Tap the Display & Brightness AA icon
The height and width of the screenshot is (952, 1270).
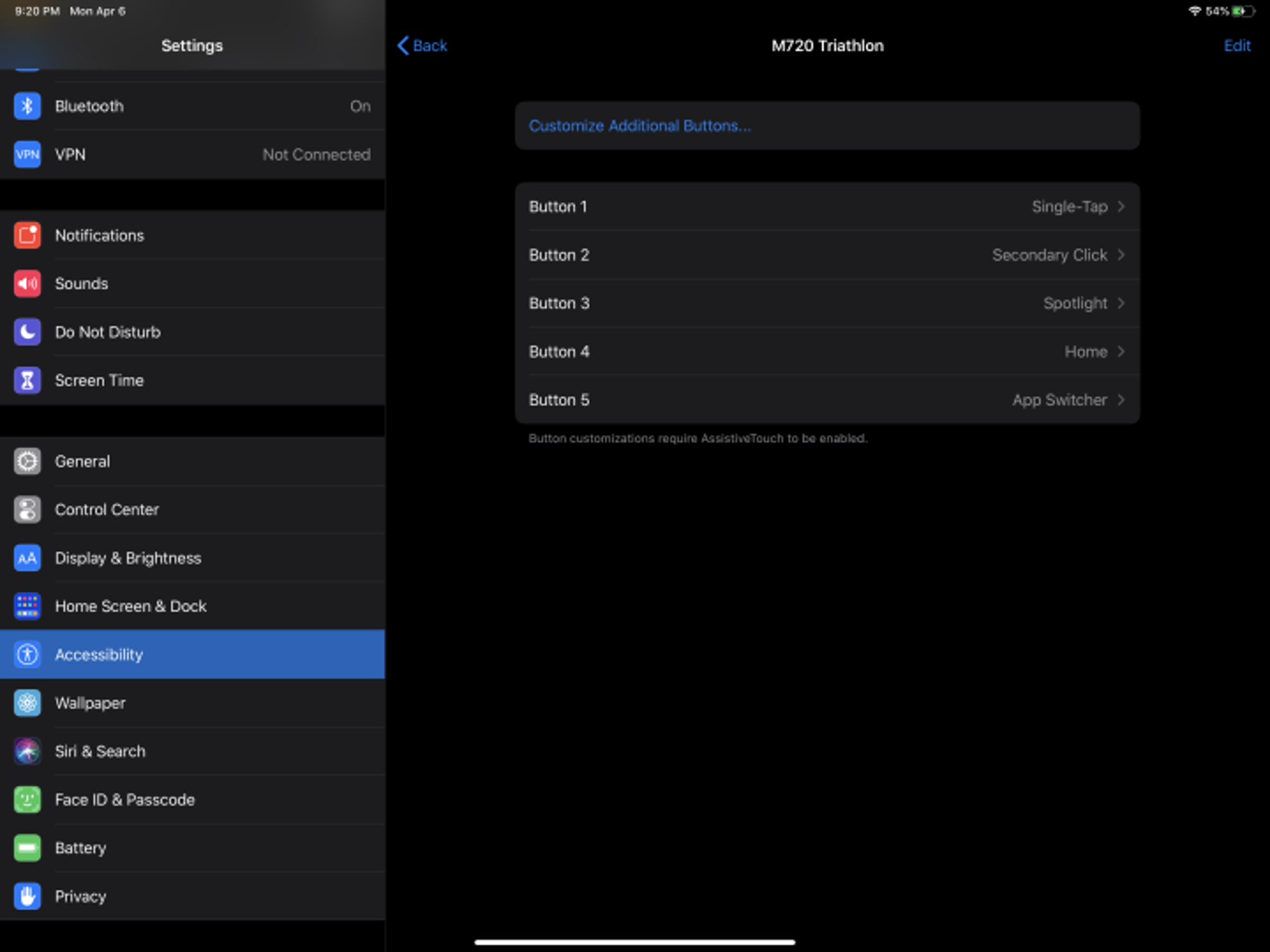coord(27,558)
